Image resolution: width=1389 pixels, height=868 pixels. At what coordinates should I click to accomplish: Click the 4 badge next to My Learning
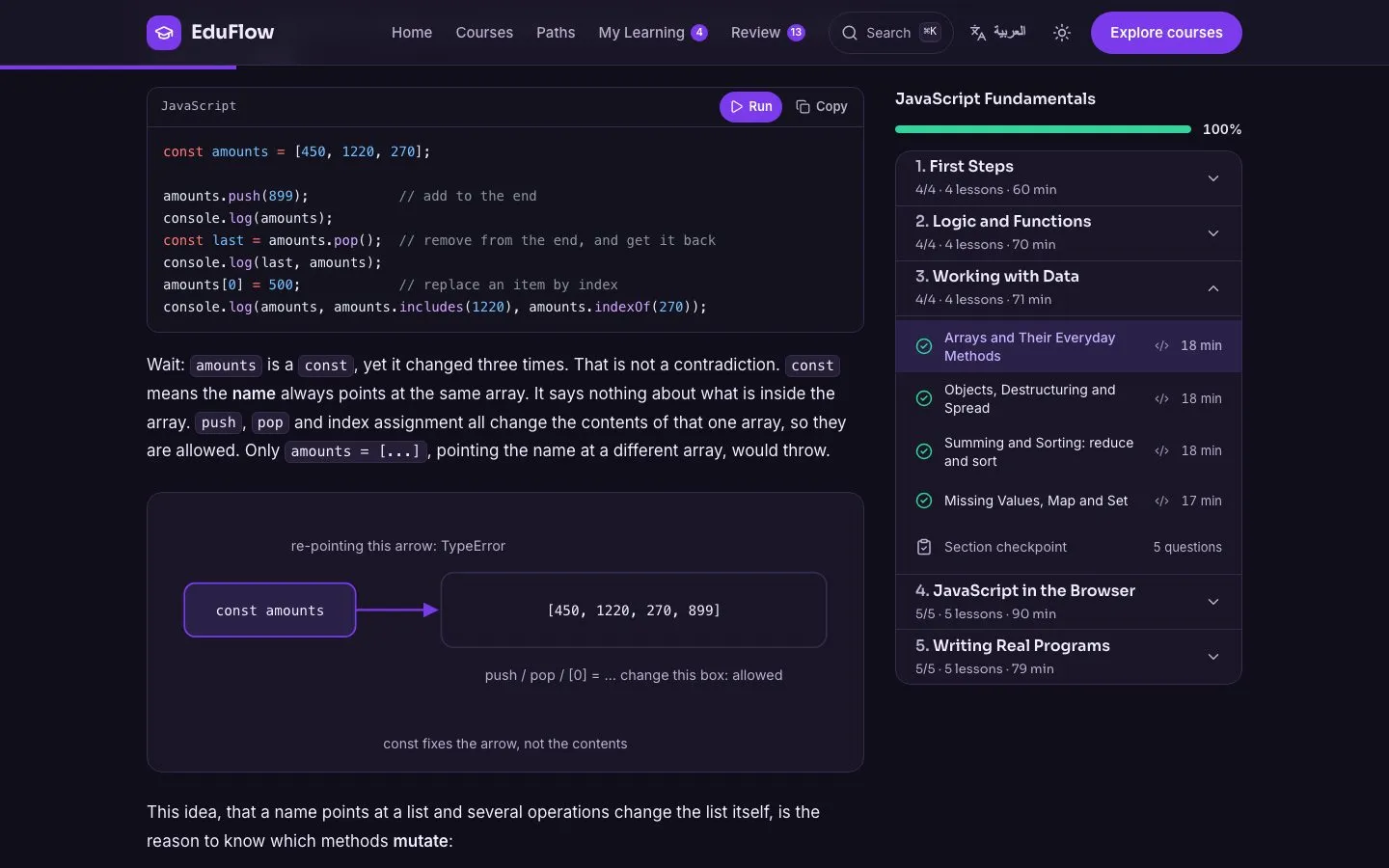[699, 33]
